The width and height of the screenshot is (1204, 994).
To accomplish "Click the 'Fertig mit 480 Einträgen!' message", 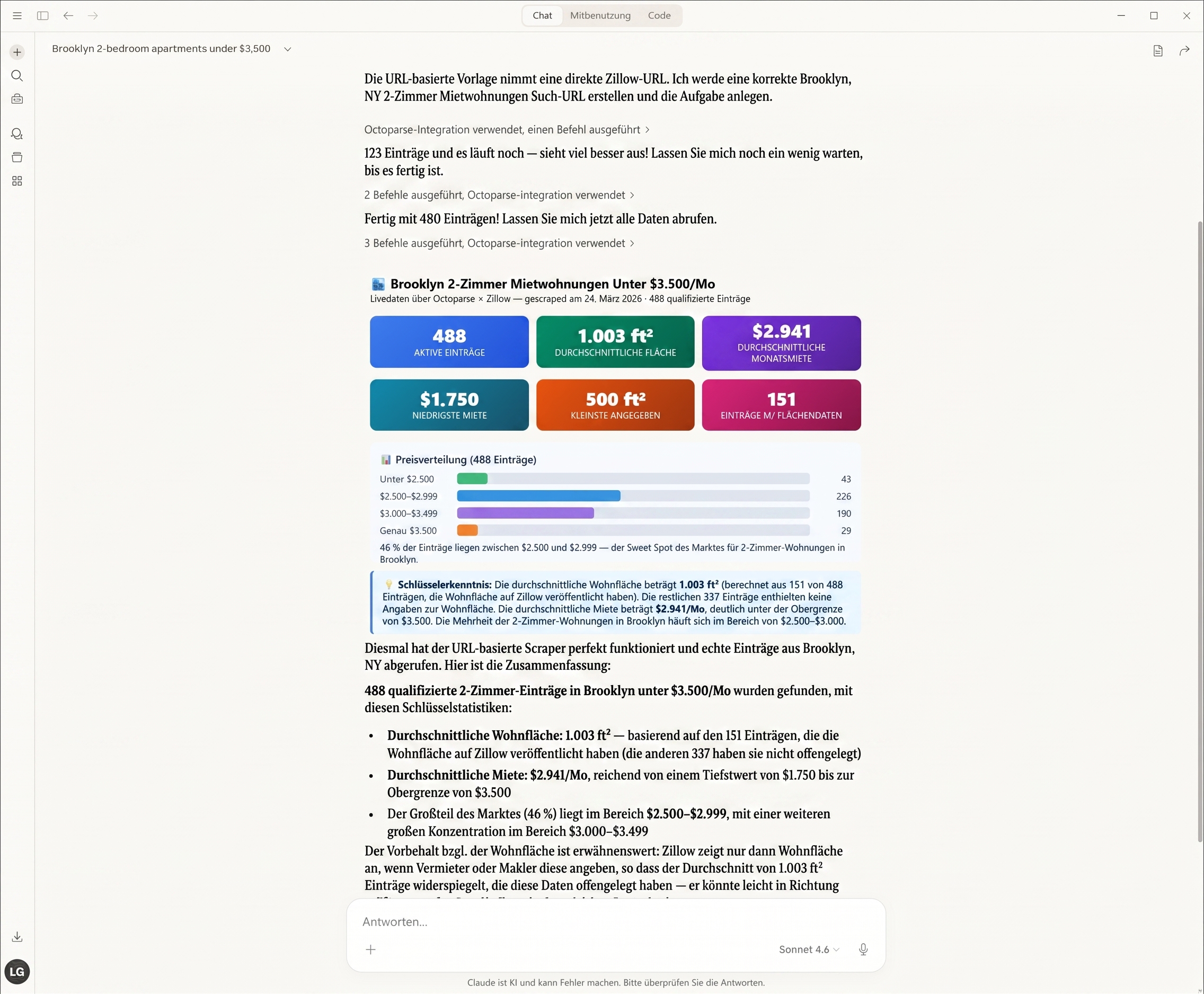I will click(x=541, y=219).
